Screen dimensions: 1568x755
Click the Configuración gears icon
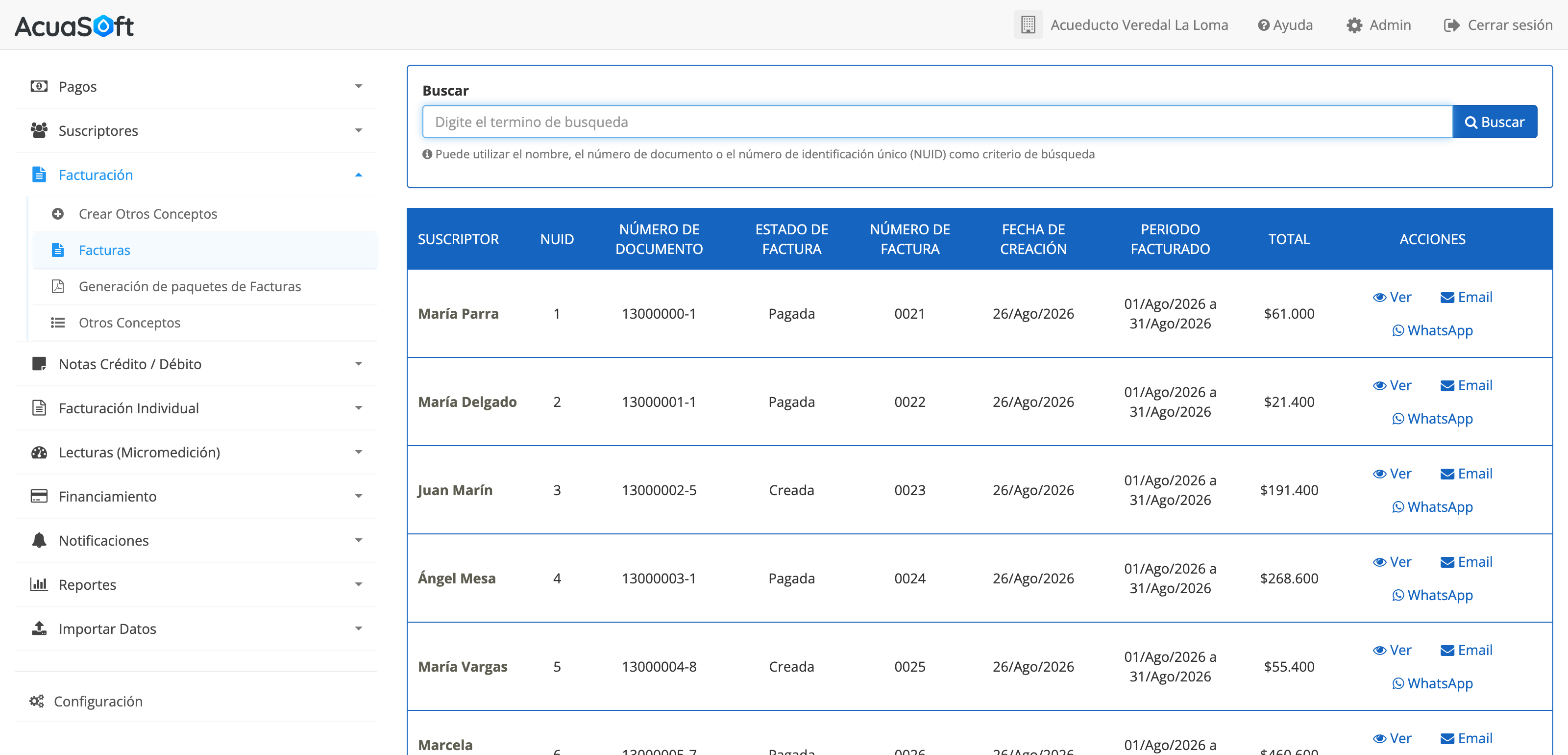click(x=37, y=701)
